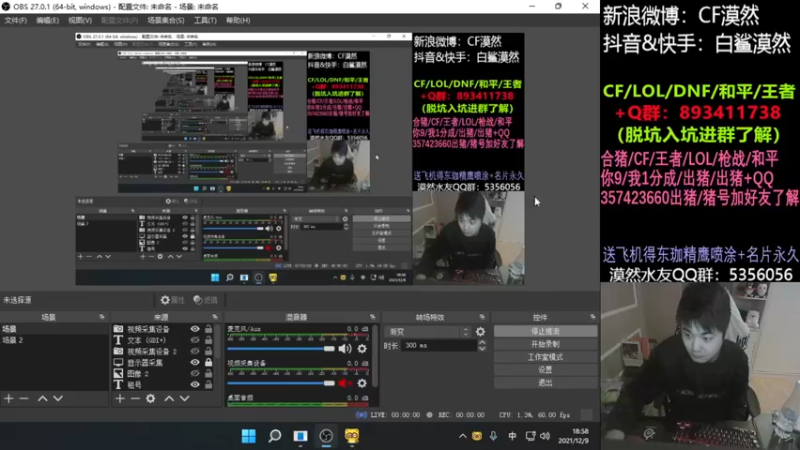This screenshot has height=450, width=800.
Task: Remove the selected source with the minus icon
Action: (135, 398)
